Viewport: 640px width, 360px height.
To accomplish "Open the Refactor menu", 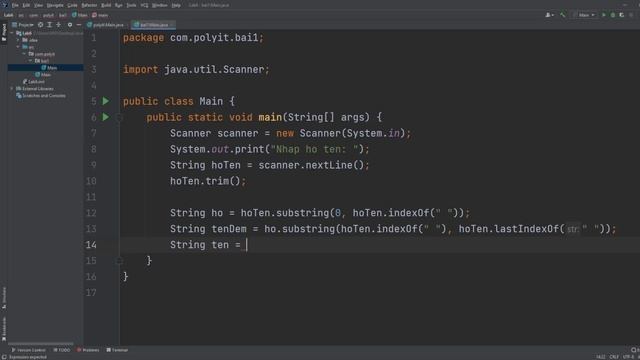I will coord(89,5).
